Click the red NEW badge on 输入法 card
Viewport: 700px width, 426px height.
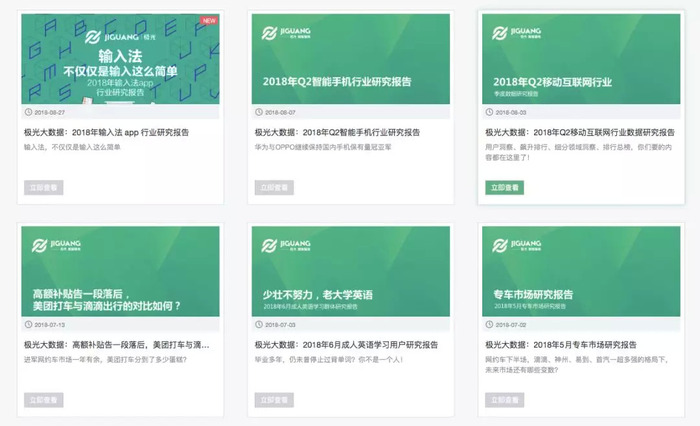tap(209, 21)
